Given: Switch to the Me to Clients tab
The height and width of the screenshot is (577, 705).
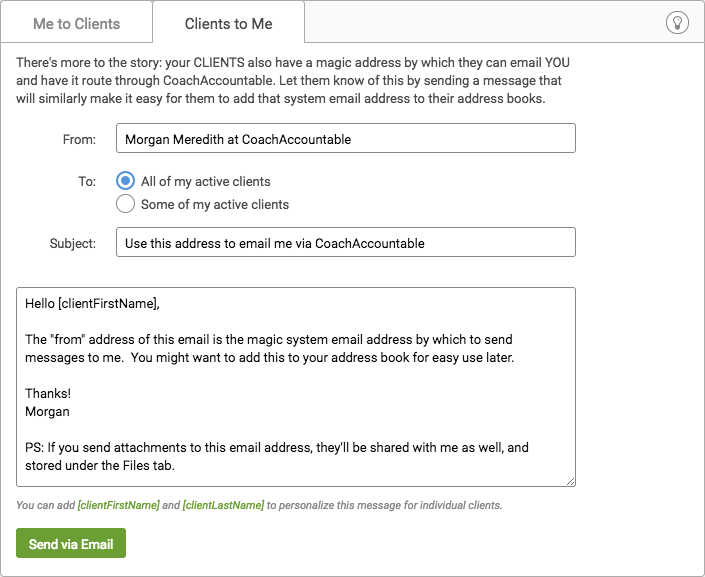Looking at the screenshot, I should tap(76, 23).
